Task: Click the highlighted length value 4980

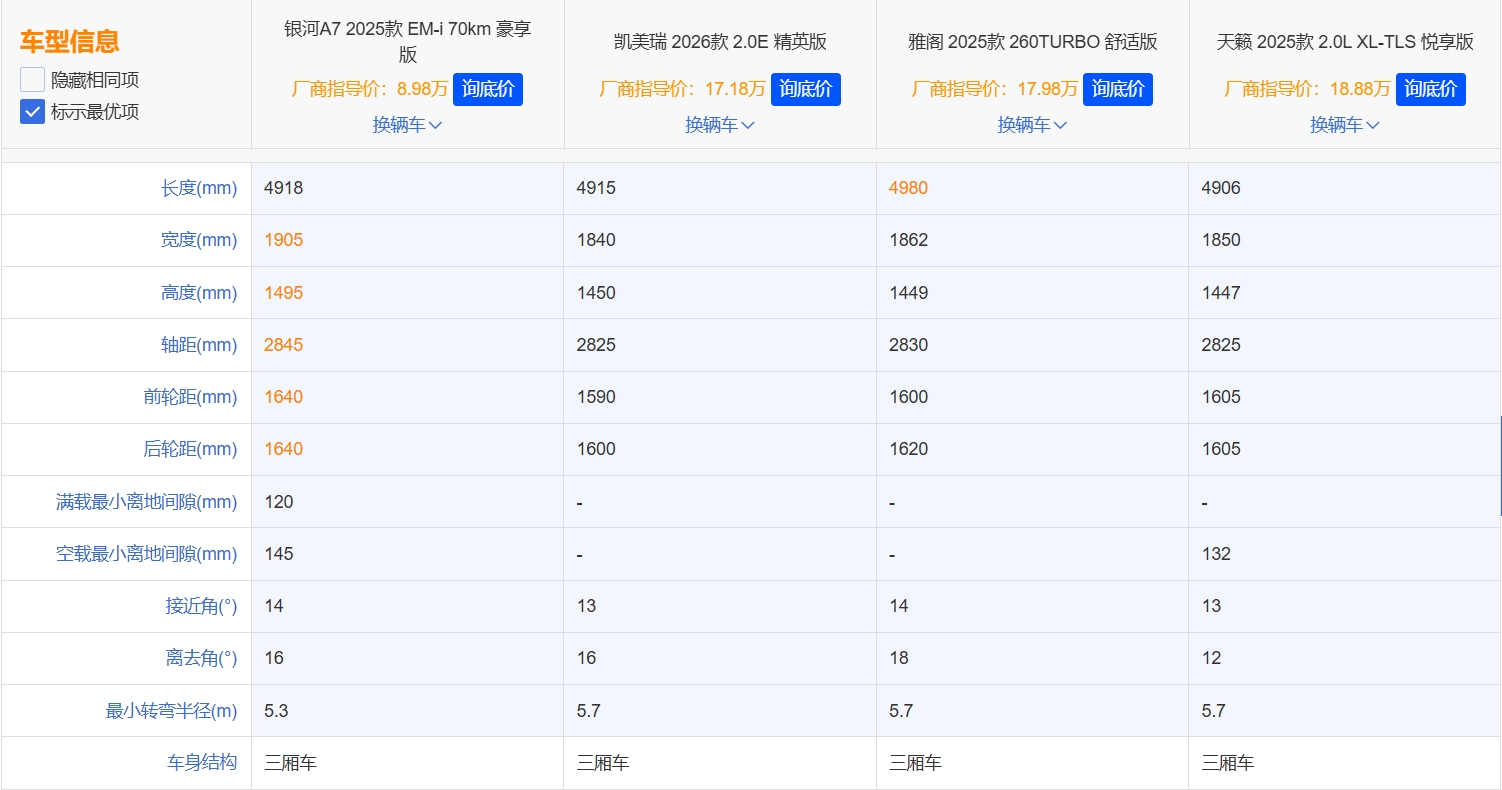Action: coord(908,188)
